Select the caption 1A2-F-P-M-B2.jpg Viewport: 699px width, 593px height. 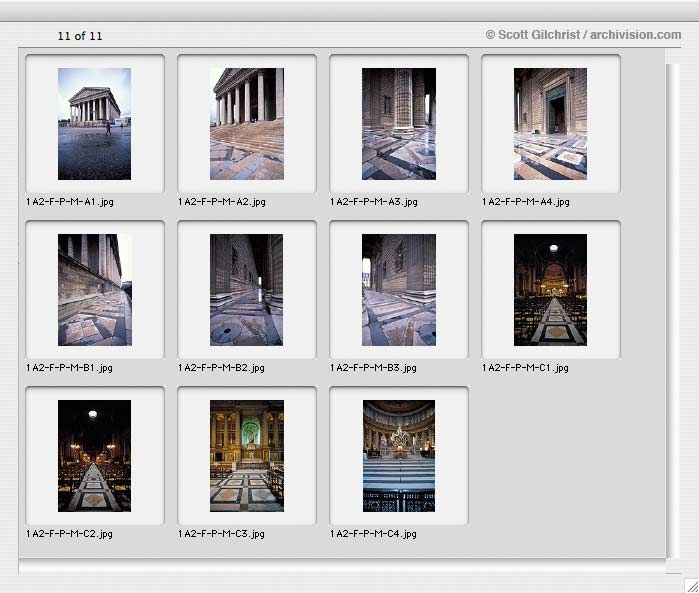point(222,368)
